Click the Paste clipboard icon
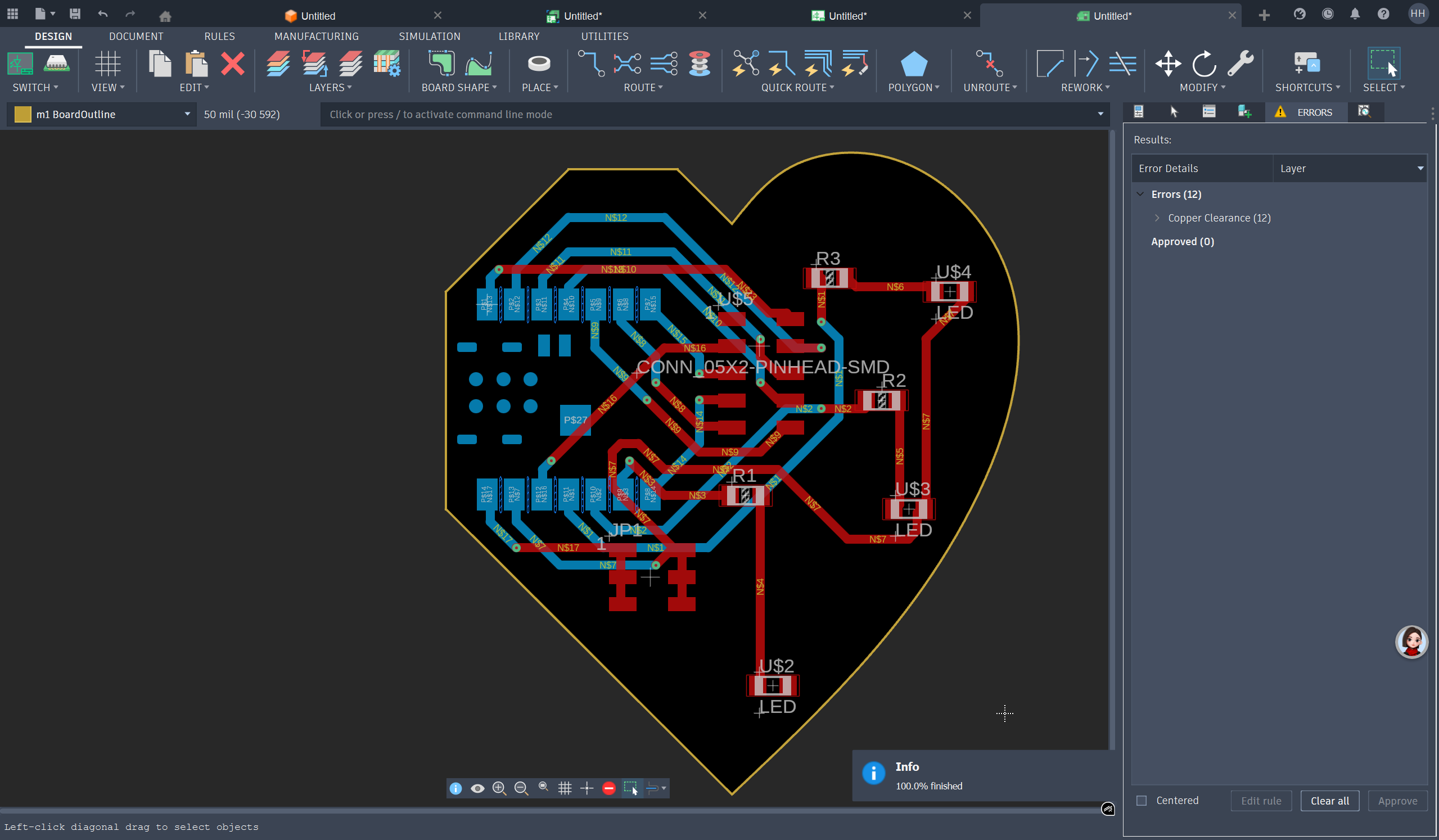This screenshot has width=1439, height=840. [196, 64]
